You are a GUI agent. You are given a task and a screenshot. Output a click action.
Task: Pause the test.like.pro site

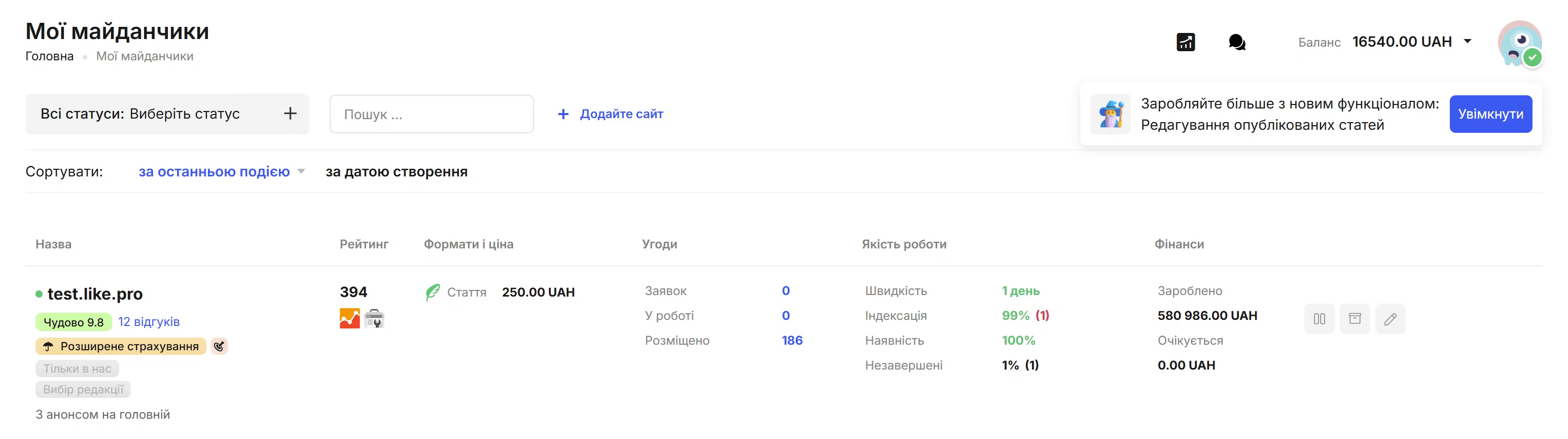coord(1318,319)
